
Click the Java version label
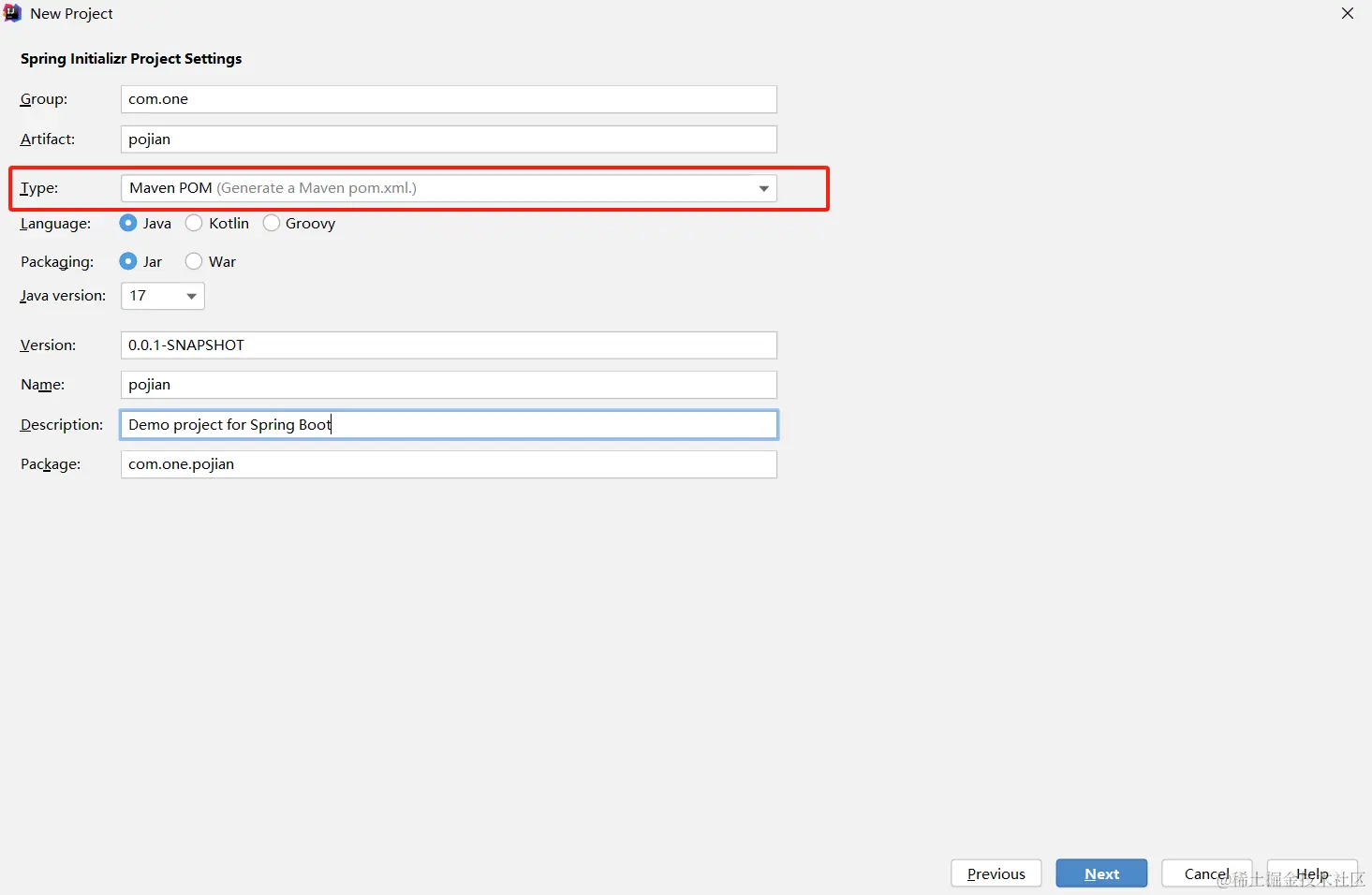pyautogui.click(x=63, y=296)
